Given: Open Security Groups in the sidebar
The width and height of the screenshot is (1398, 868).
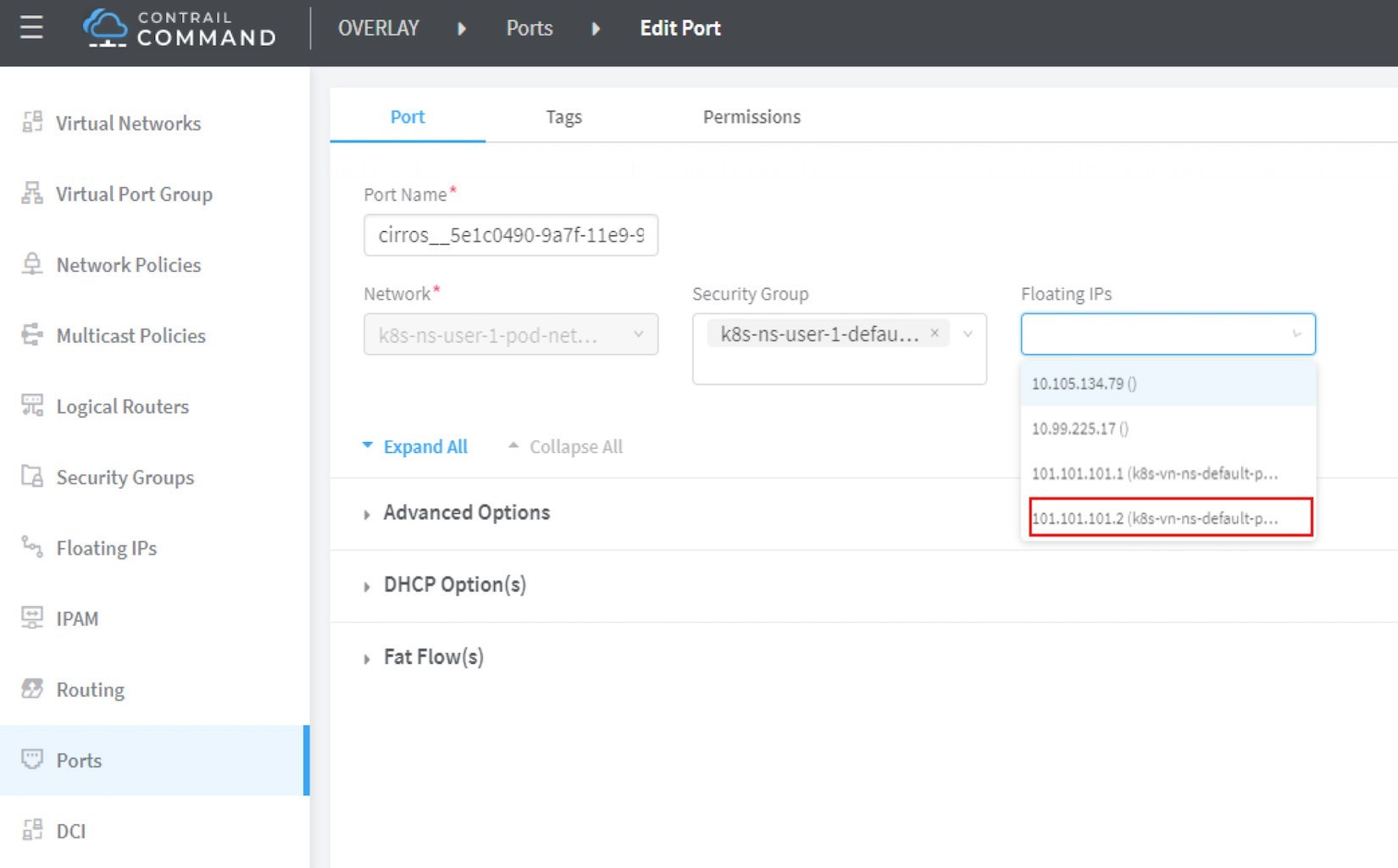Looking at the screenshot, I should (125, 477).
